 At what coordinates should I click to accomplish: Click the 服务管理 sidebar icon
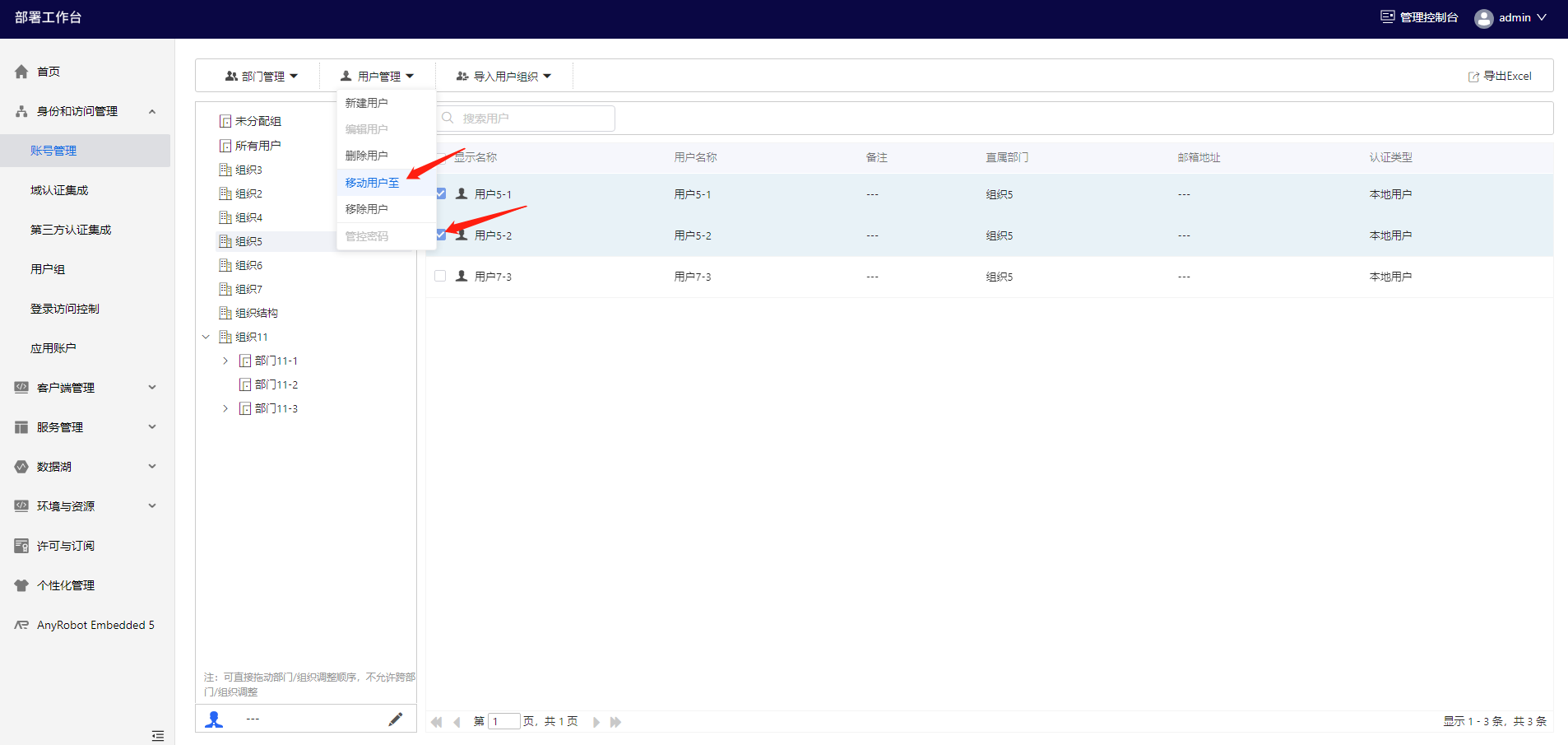(21, 427)
